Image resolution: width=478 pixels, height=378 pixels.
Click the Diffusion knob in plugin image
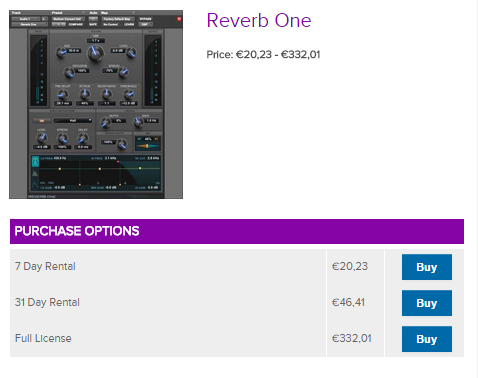69,72
